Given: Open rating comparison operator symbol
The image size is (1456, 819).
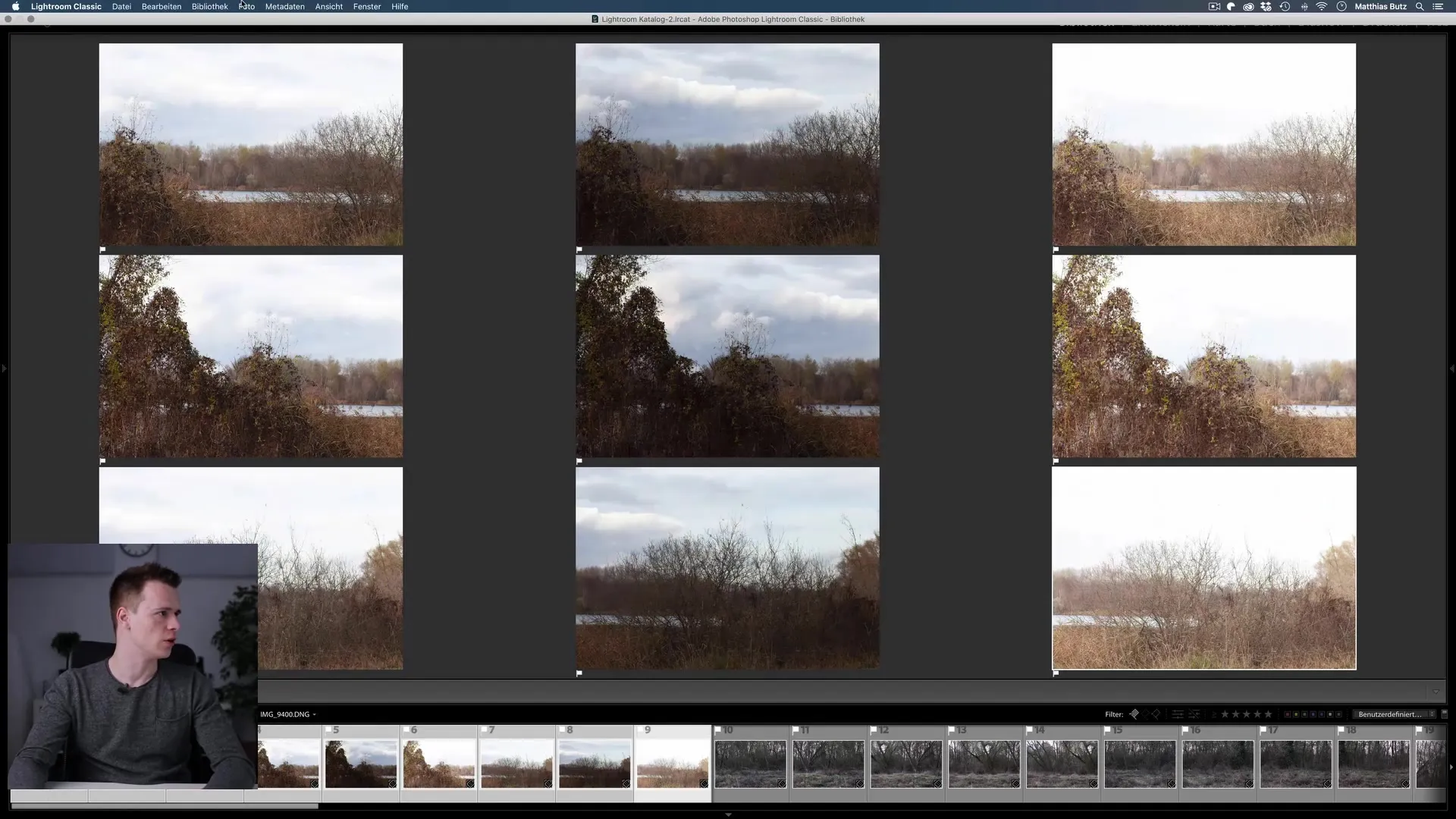Looking at the screenshot, I should [1214, 714].
